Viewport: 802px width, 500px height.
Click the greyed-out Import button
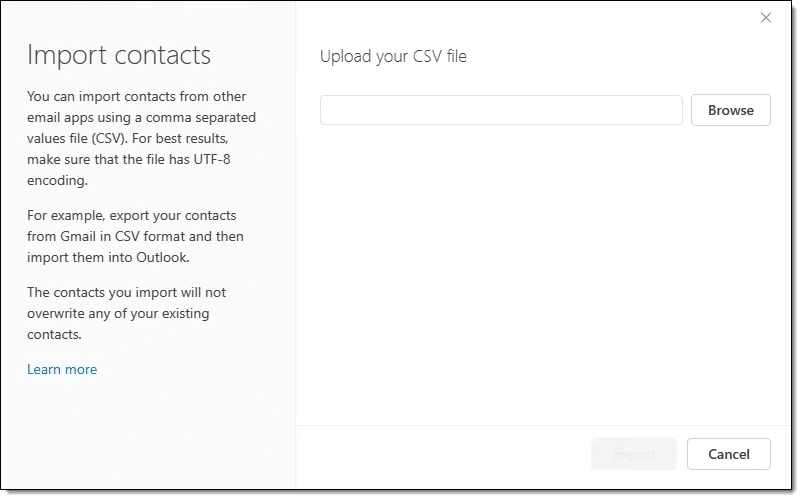click(633, 454)
